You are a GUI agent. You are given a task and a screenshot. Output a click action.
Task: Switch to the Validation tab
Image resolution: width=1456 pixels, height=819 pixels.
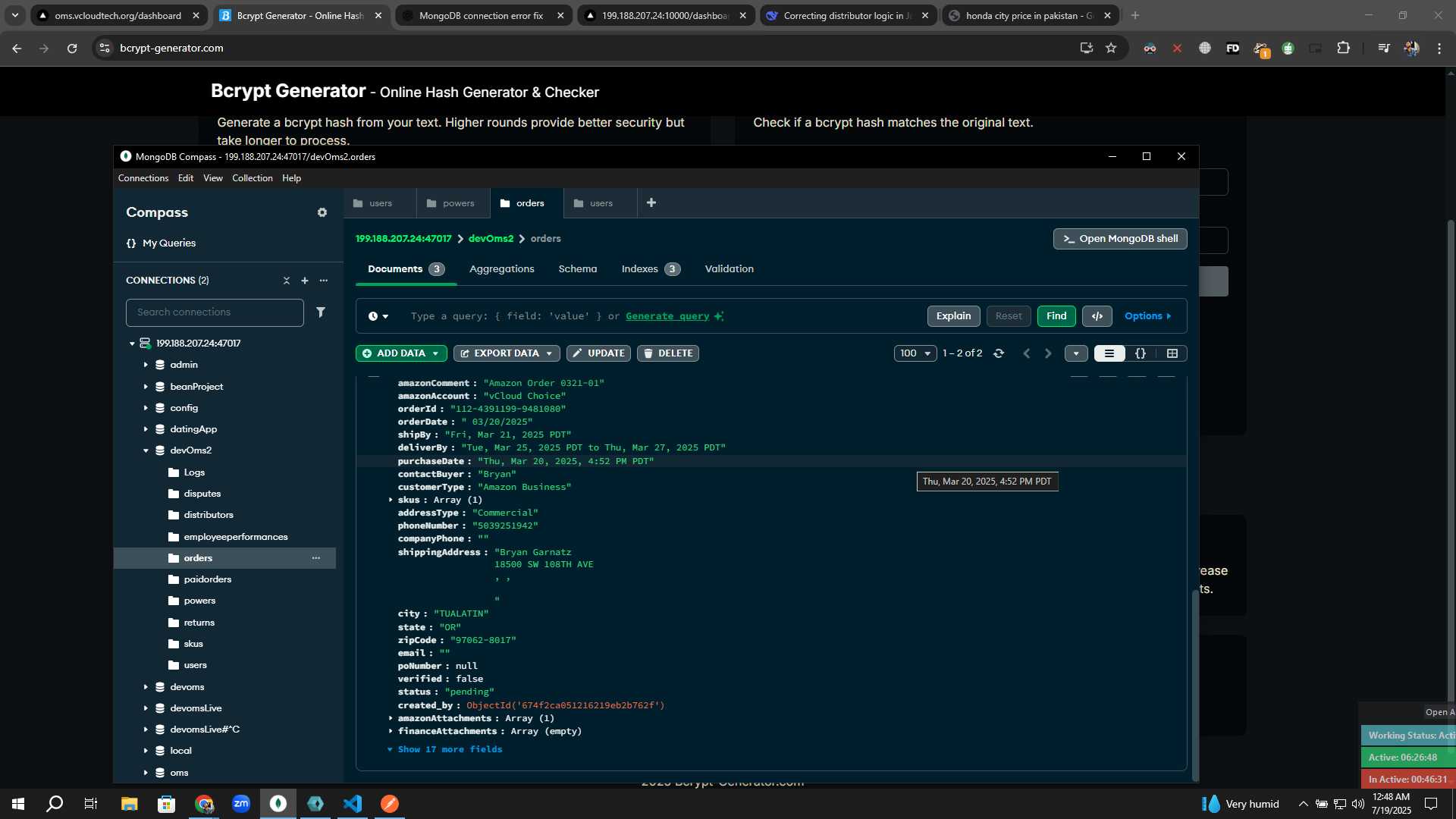tap(730, 269)
